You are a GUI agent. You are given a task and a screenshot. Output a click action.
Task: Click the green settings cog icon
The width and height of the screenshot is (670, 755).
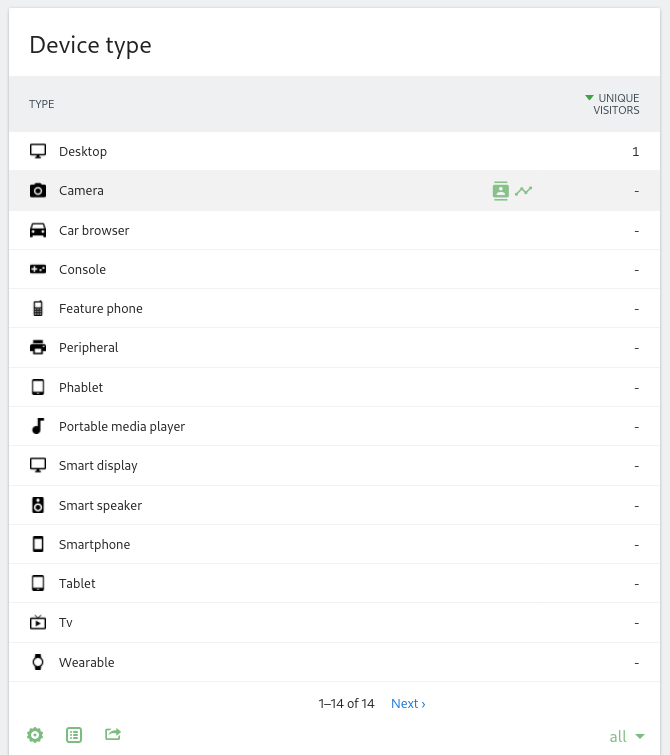click(35, 735)
